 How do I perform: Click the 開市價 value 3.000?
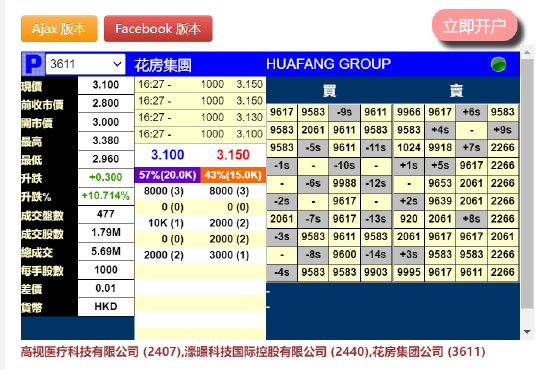pos(106,122)
